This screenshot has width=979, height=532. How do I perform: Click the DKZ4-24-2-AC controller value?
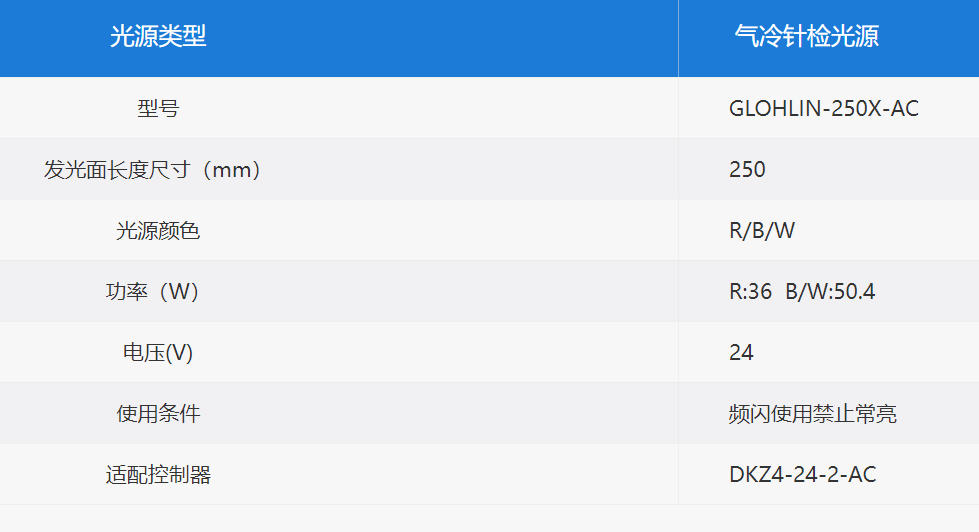tap(802, 475)
